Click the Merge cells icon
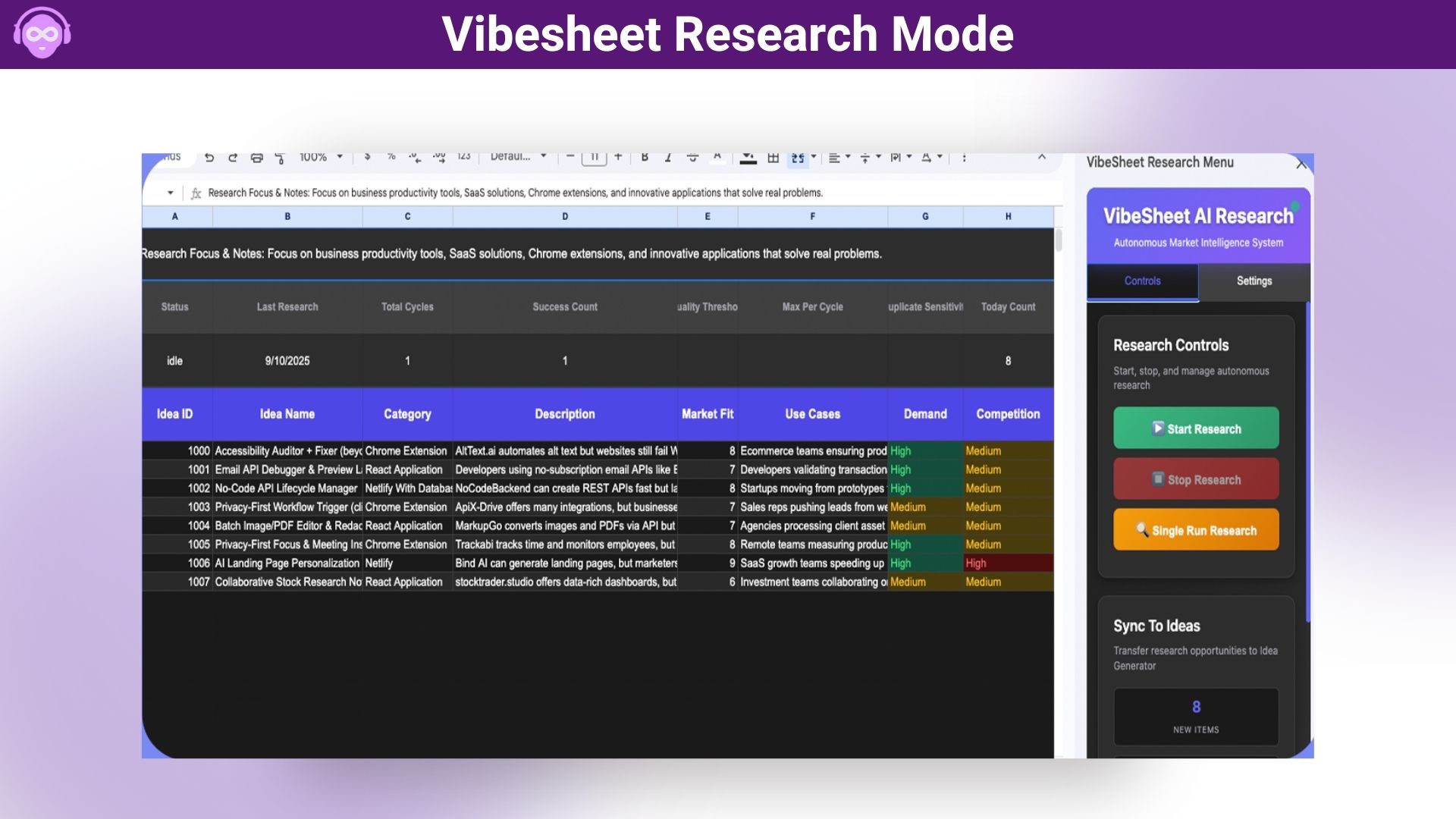The image size is (1456, 819). pos(797,157)
